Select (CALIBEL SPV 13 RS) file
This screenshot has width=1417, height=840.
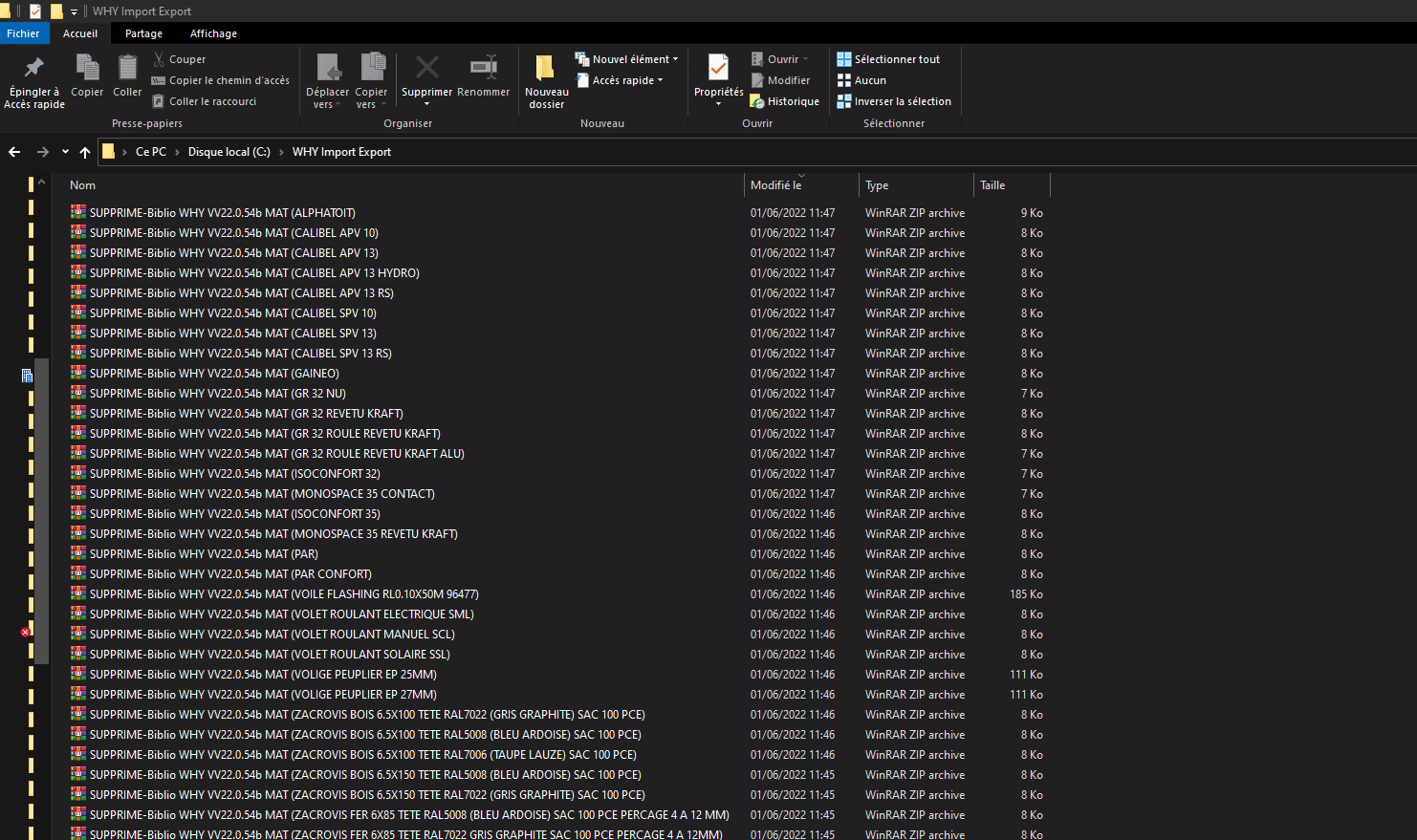[x=241, y=354]
